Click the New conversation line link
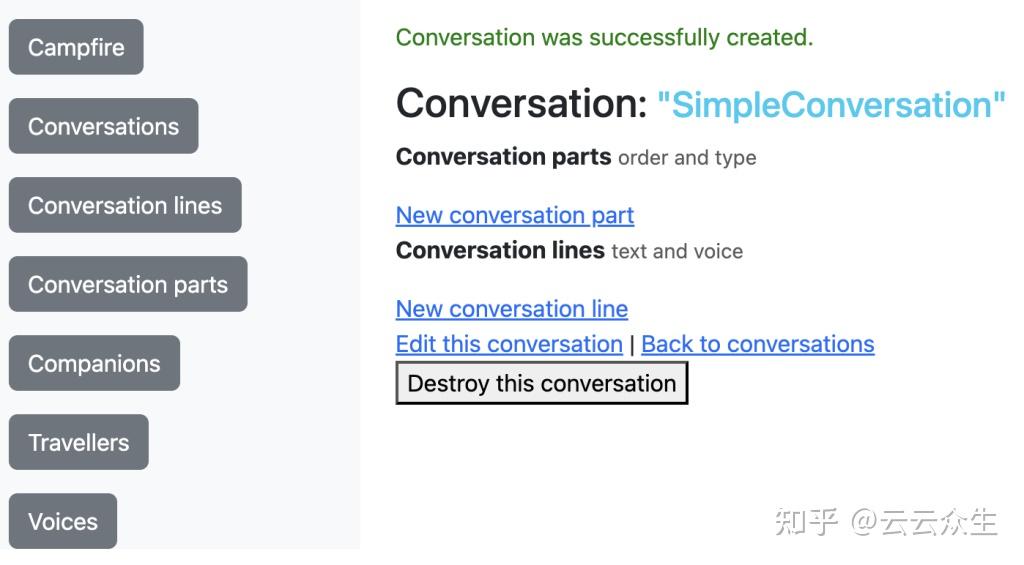This screenshot has width=1024, height=565. pyautogui.click(x=512, y=309)
